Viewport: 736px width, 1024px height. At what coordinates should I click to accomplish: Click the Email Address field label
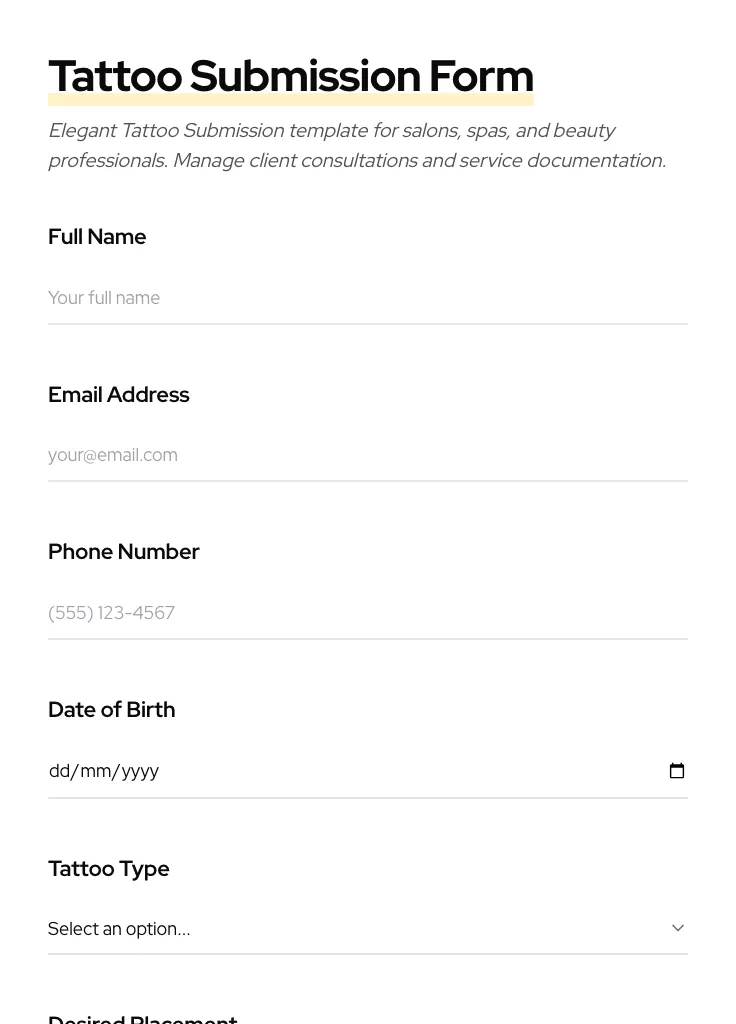pyautogui.click(x=118, y=395)
